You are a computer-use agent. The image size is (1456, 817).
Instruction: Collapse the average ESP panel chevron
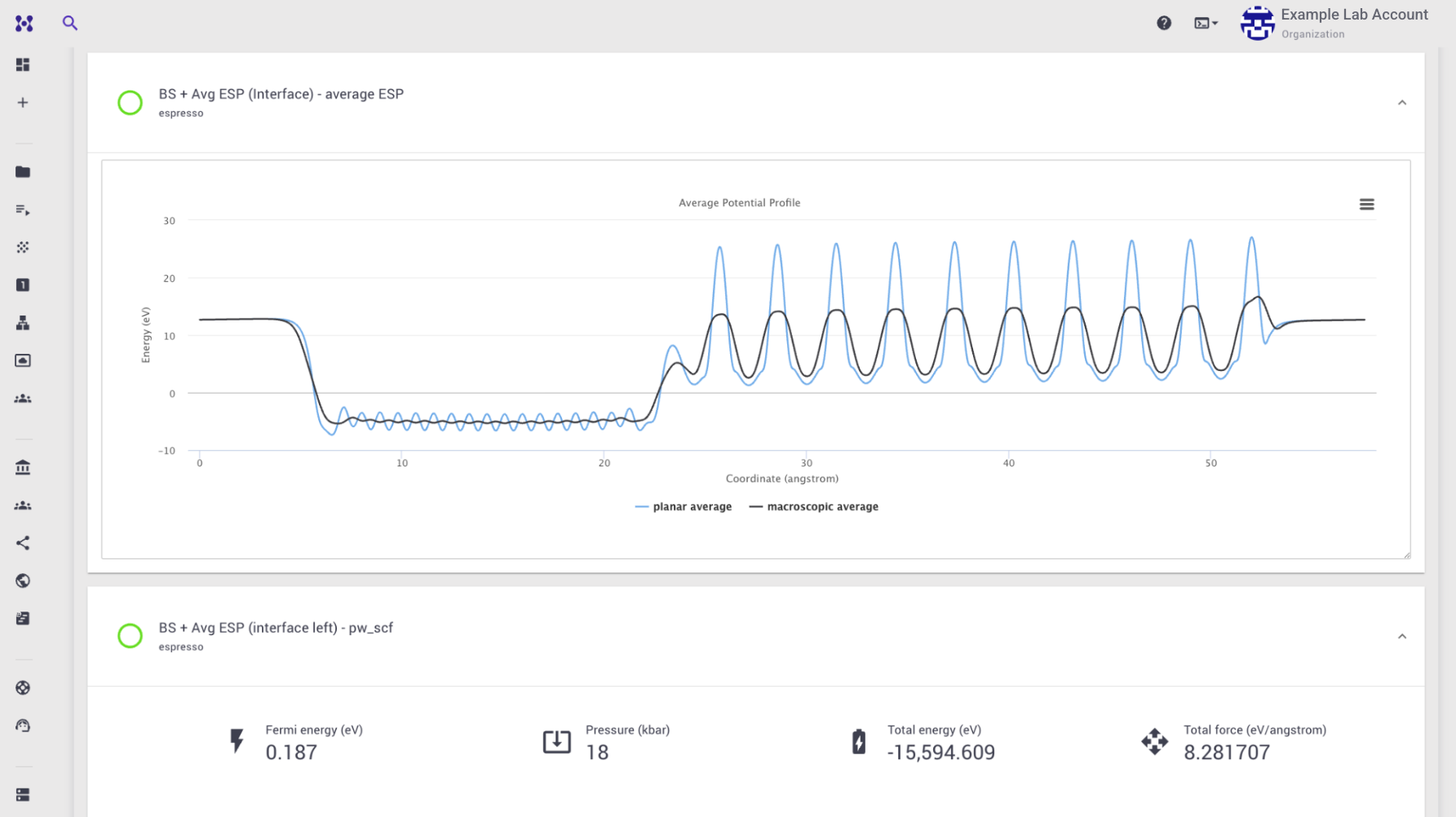(x=1402, y=103)
